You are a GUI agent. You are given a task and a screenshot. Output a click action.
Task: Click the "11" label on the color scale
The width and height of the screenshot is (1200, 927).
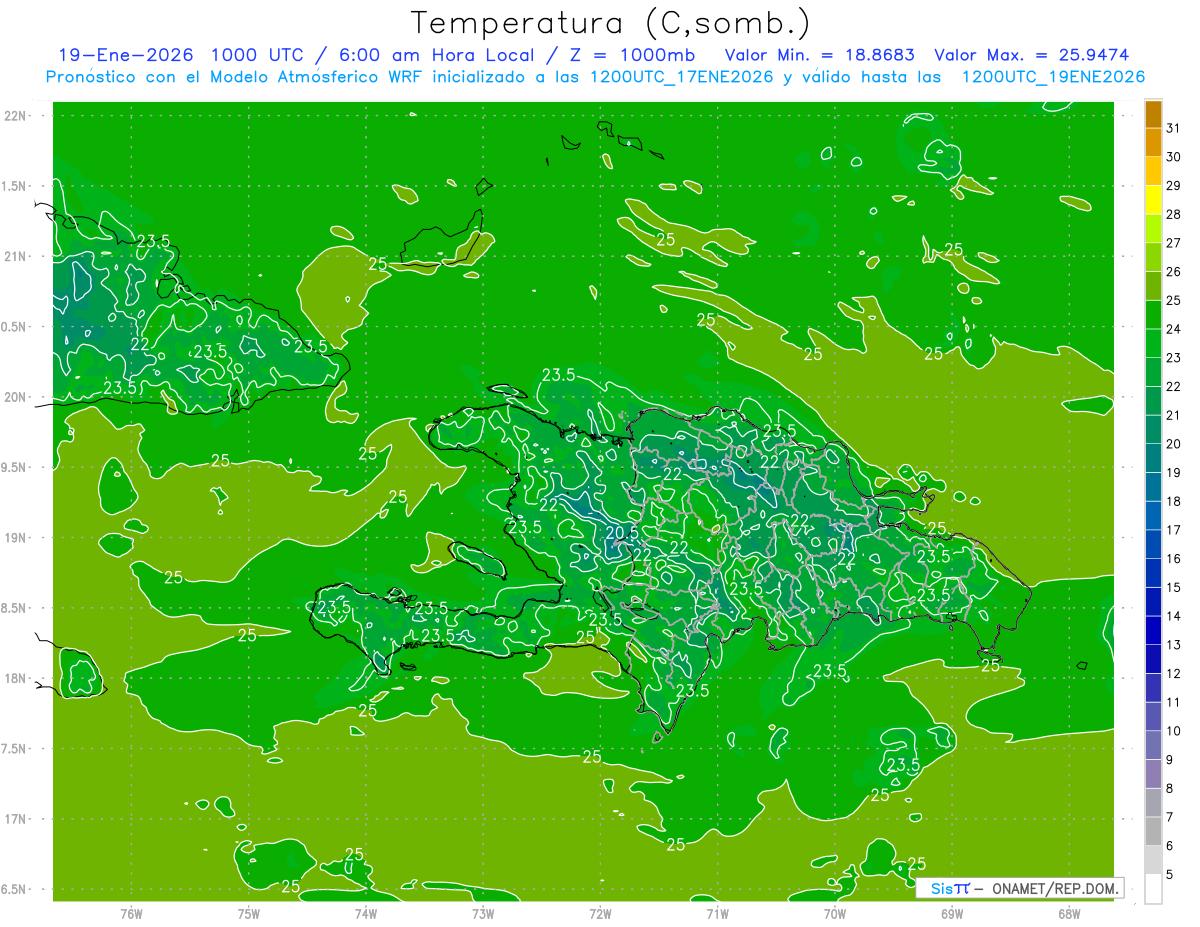1174,702
